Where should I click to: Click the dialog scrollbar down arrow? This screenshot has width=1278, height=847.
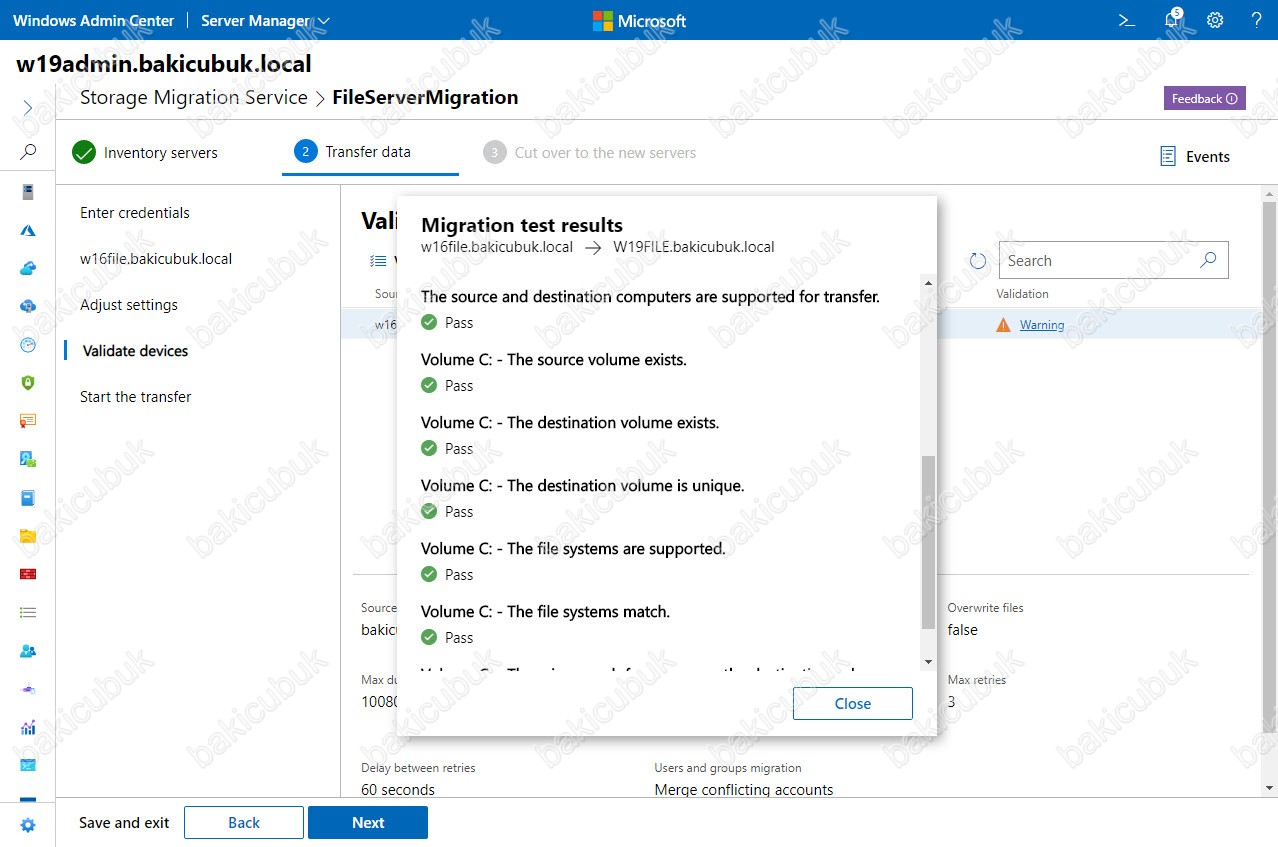928,662
